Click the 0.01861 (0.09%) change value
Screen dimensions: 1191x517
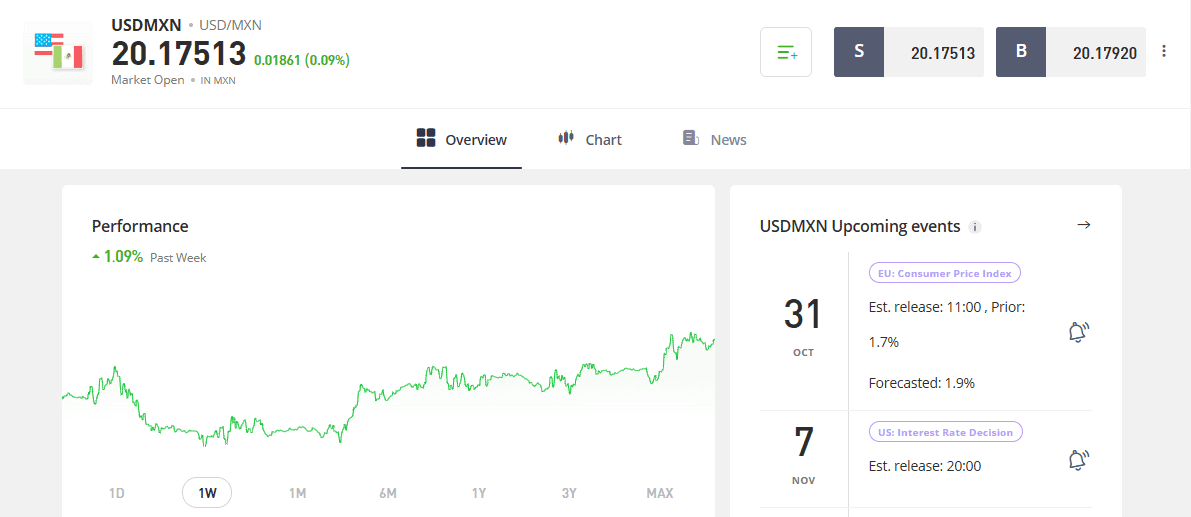(302, 59)
